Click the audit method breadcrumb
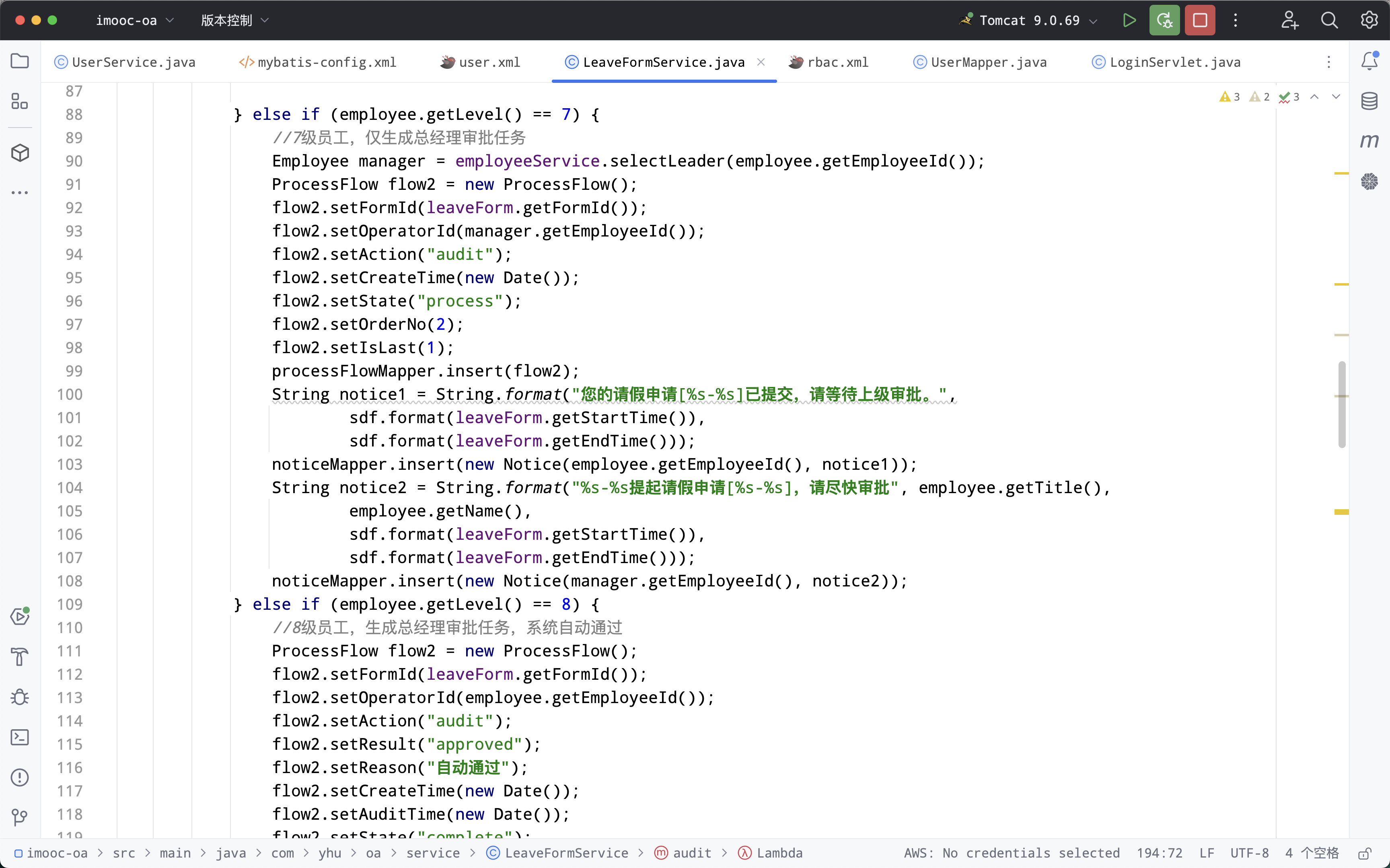Viewport: 1390px width, 868px height. (683, 853)
